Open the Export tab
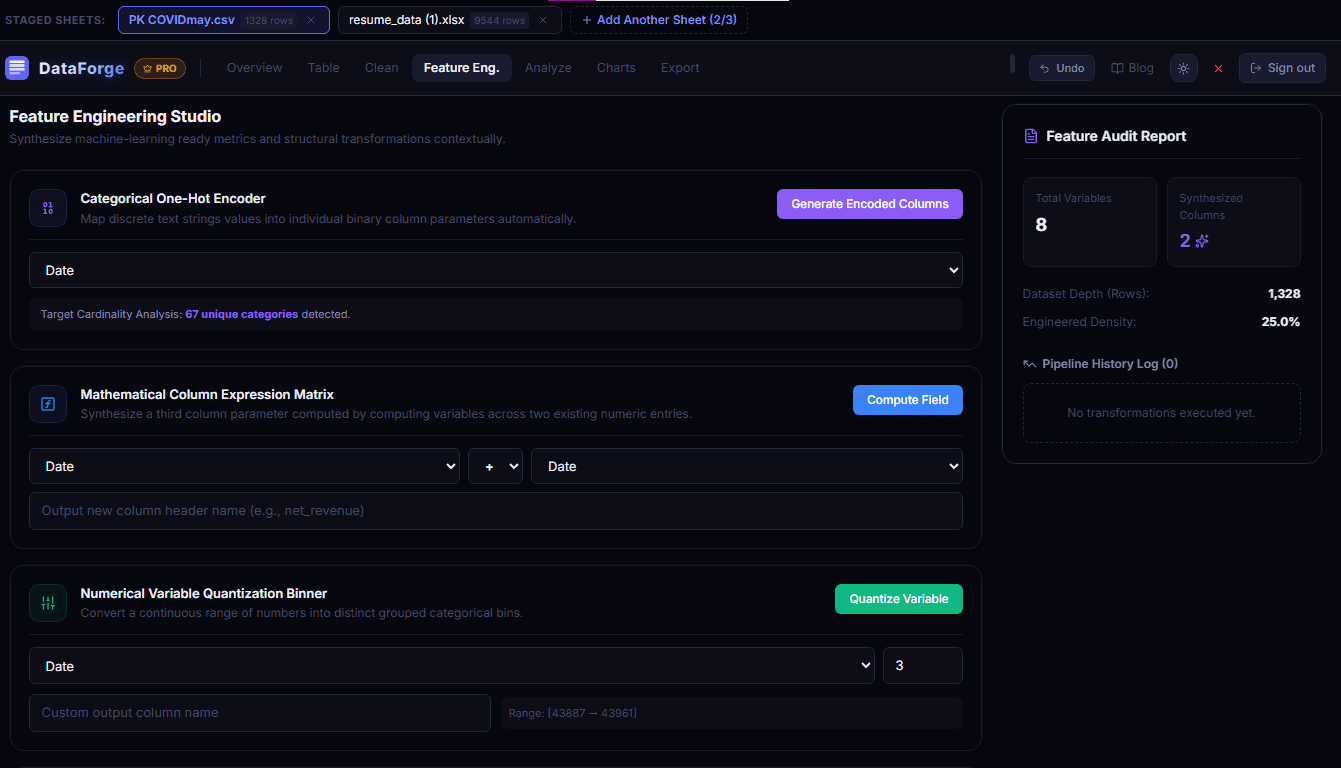 (x=680, y=68)
